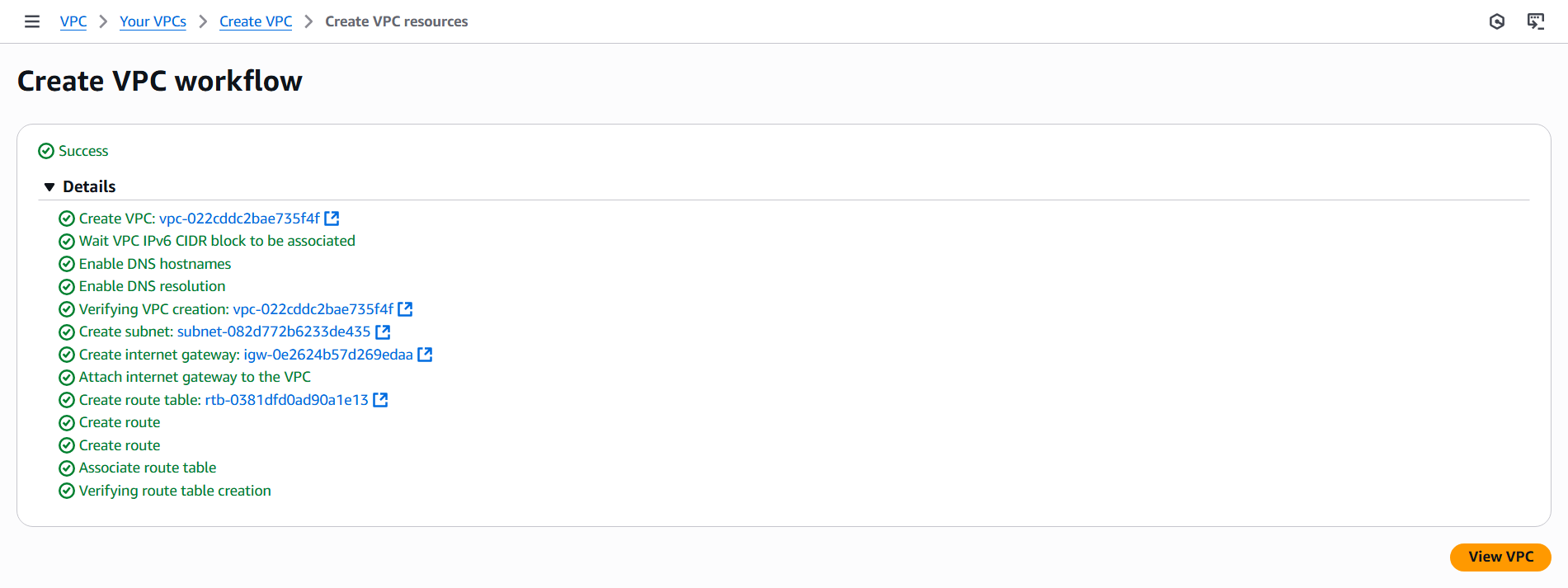Open external link icon beside internet gateway ID
This screenshot has height=588, width=1568.
[x=425, y=355]
